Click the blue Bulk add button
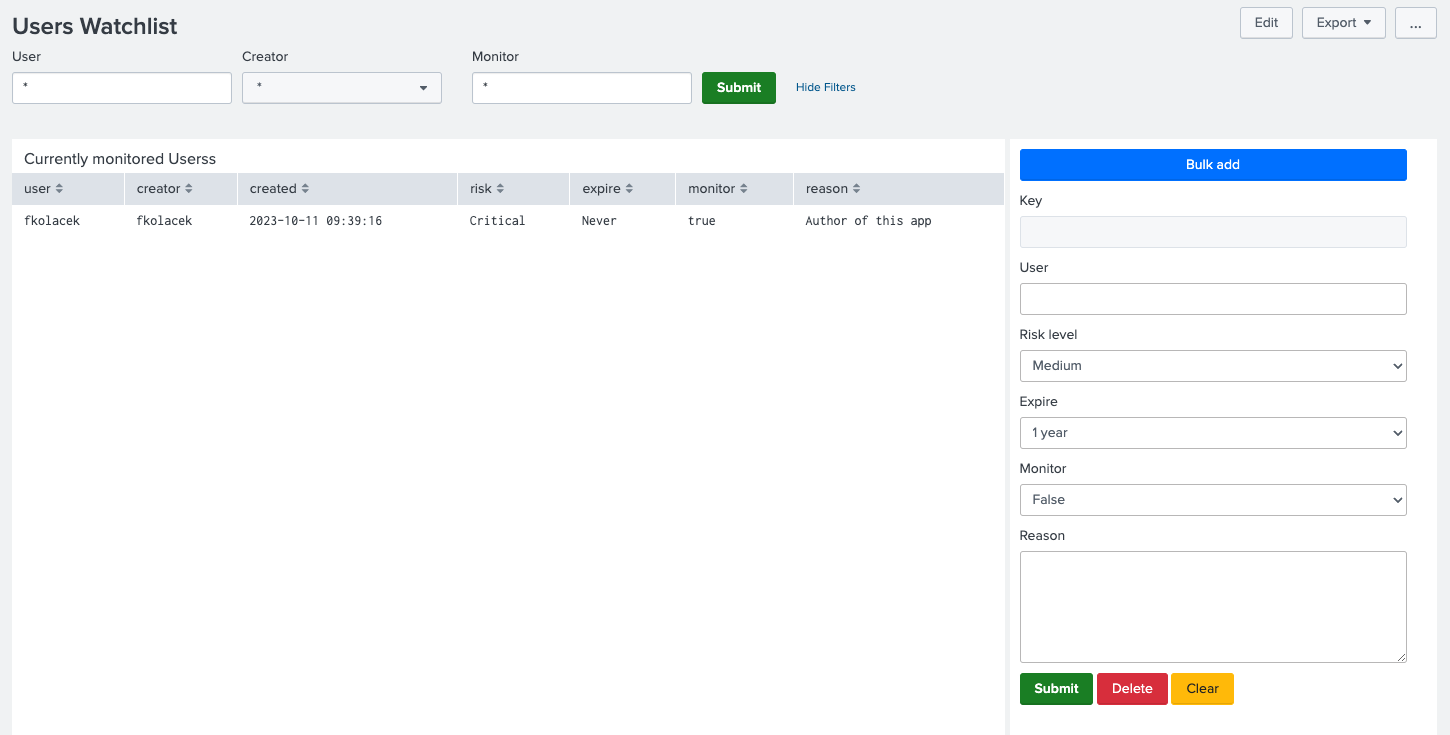 [1213, 165]
